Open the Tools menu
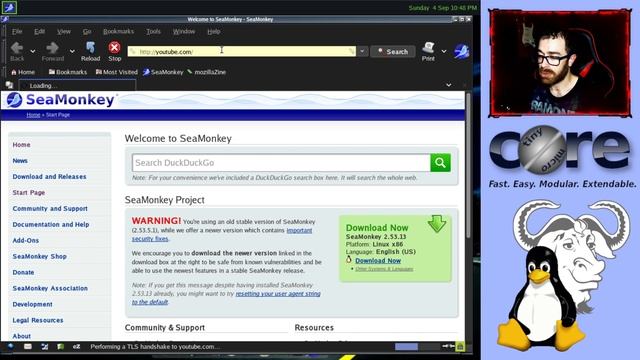The width and height of the screenshot is (640, 360). [x=153, y=31]
